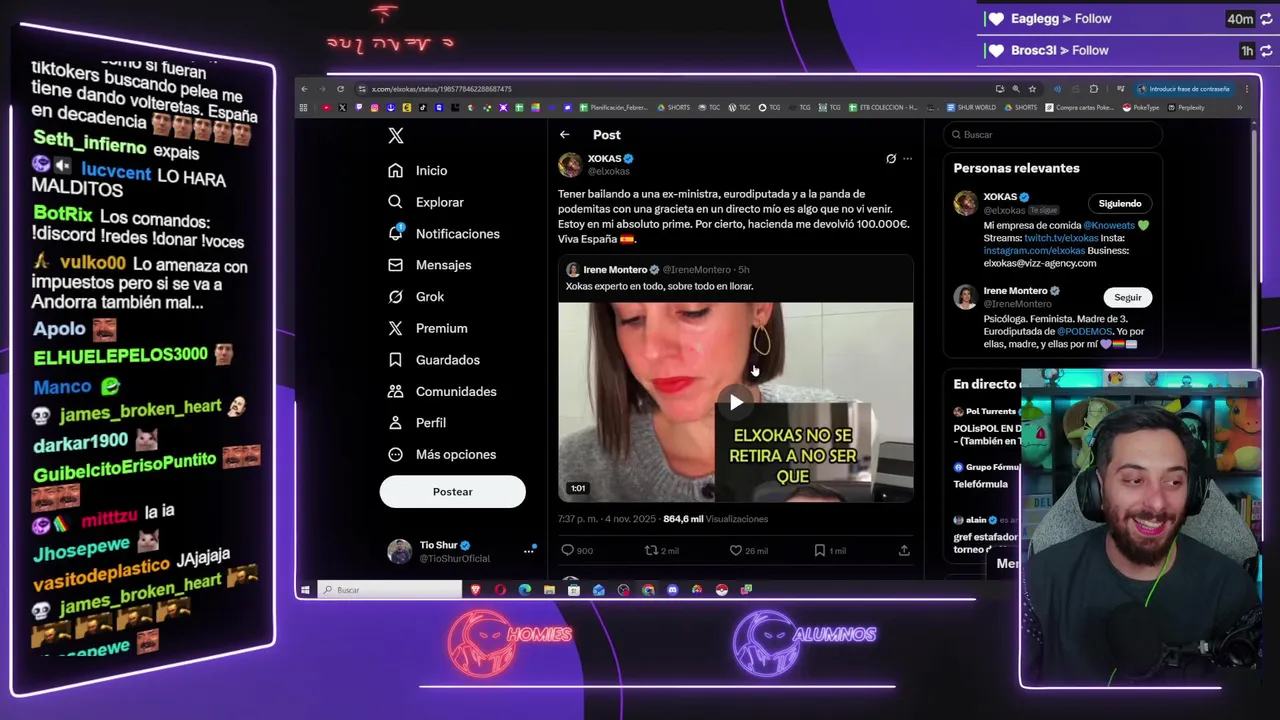Open Windows Start menu
The height and width of the screenshot is (720, 1280).
pos(305,590)
